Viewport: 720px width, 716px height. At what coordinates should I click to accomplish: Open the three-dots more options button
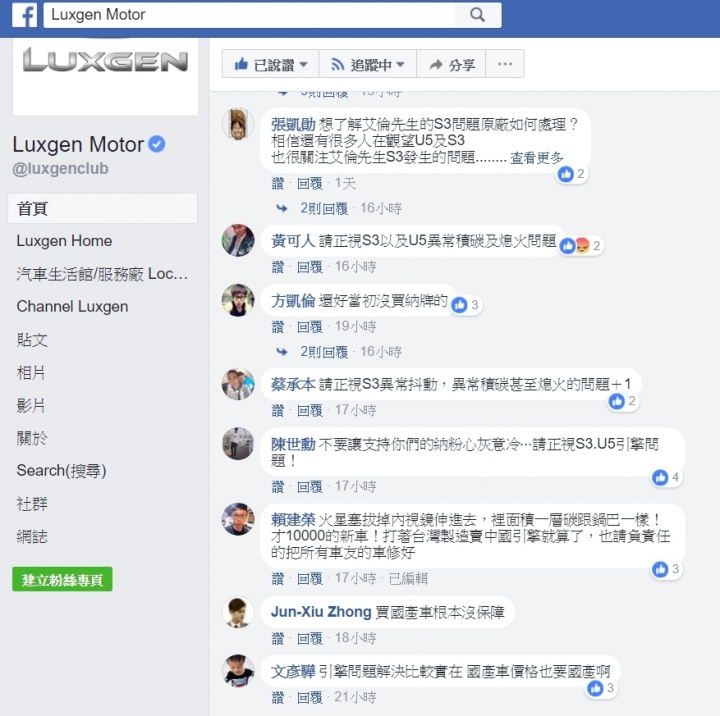click(x=505, y=64)
